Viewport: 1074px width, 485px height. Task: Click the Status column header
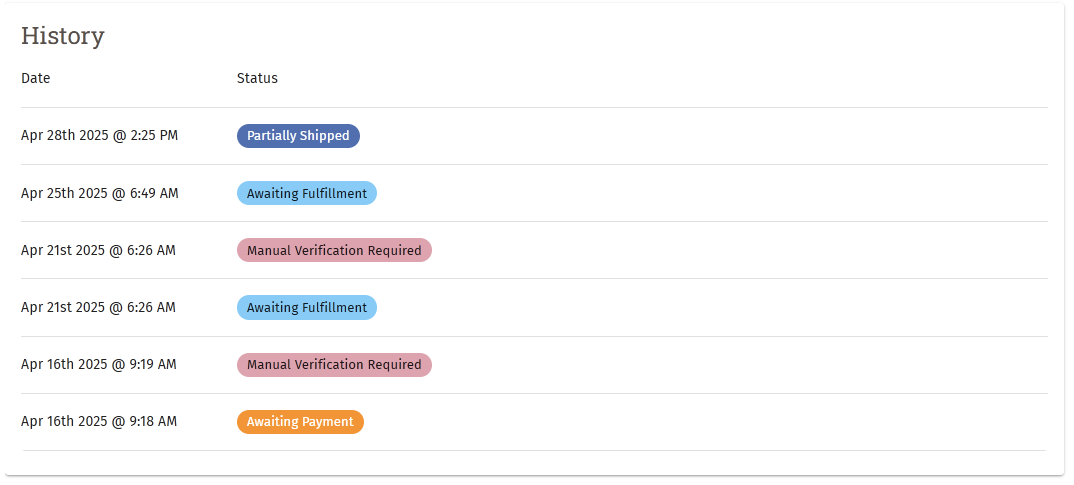pos(257,78)
